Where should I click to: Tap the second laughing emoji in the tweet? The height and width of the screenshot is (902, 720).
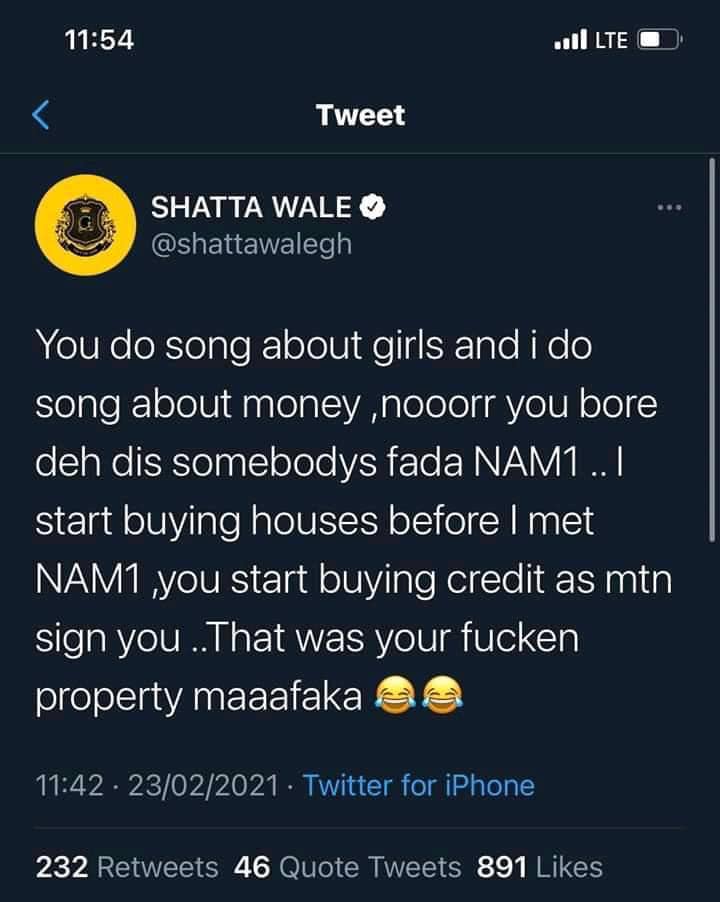tap(442, 696)
